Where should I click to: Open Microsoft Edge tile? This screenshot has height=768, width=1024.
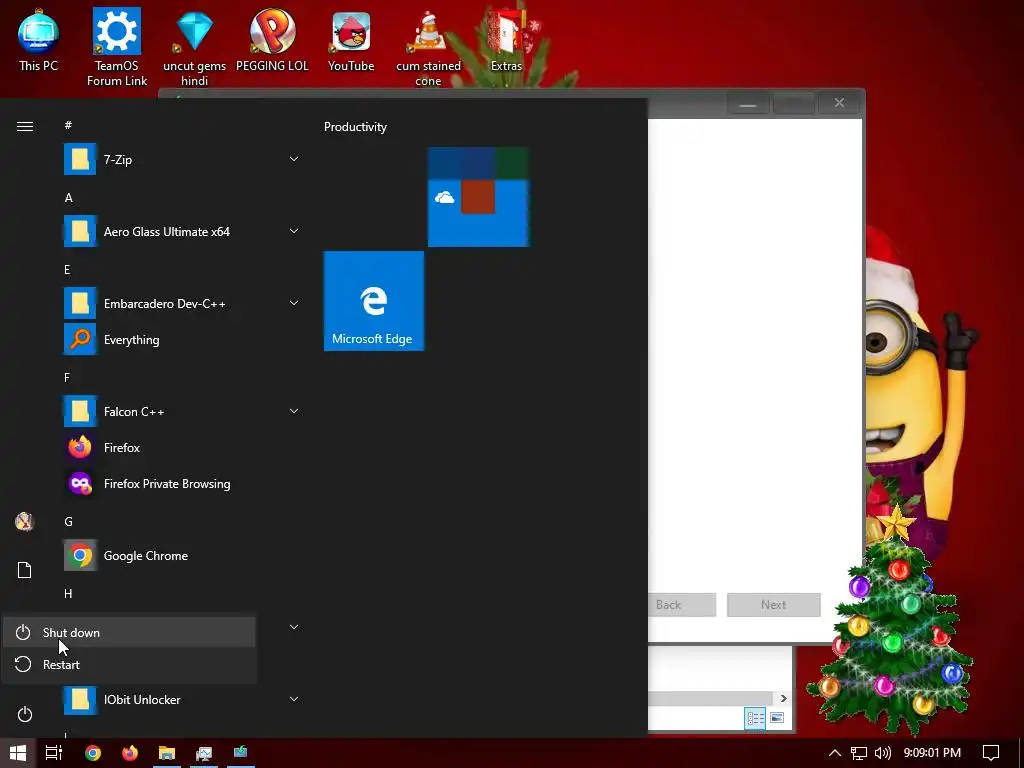[x=374, y=301]
